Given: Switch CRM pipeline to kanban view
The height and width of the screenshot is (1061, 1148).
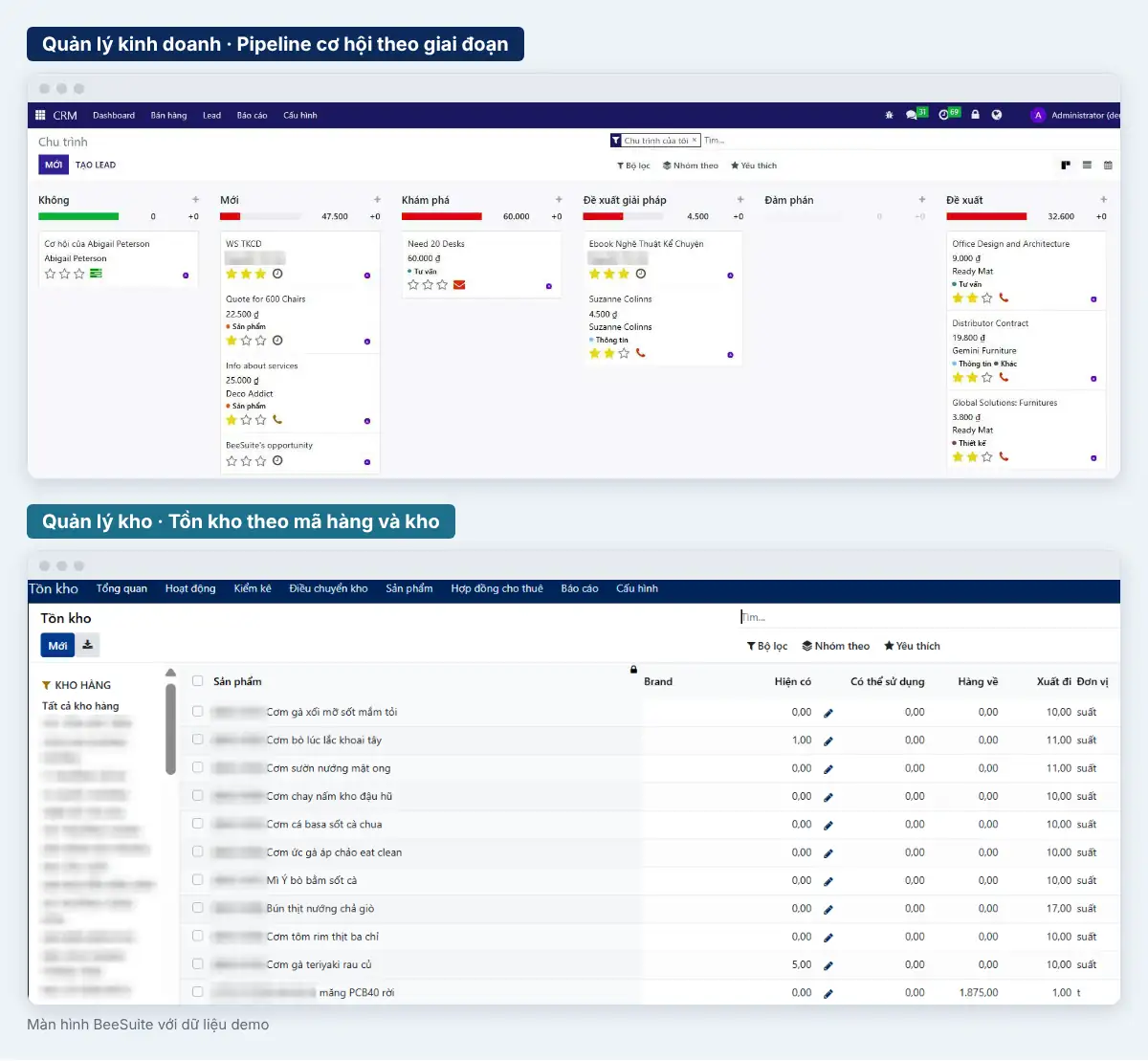Looking at the screenshot, I should [x=1066, y=166].
